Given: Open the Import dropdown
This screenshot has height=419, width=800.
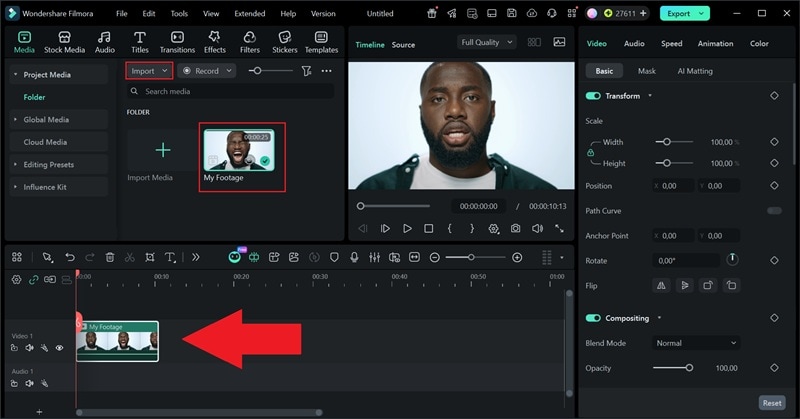Looking at the screenshot, I should 149,71.
